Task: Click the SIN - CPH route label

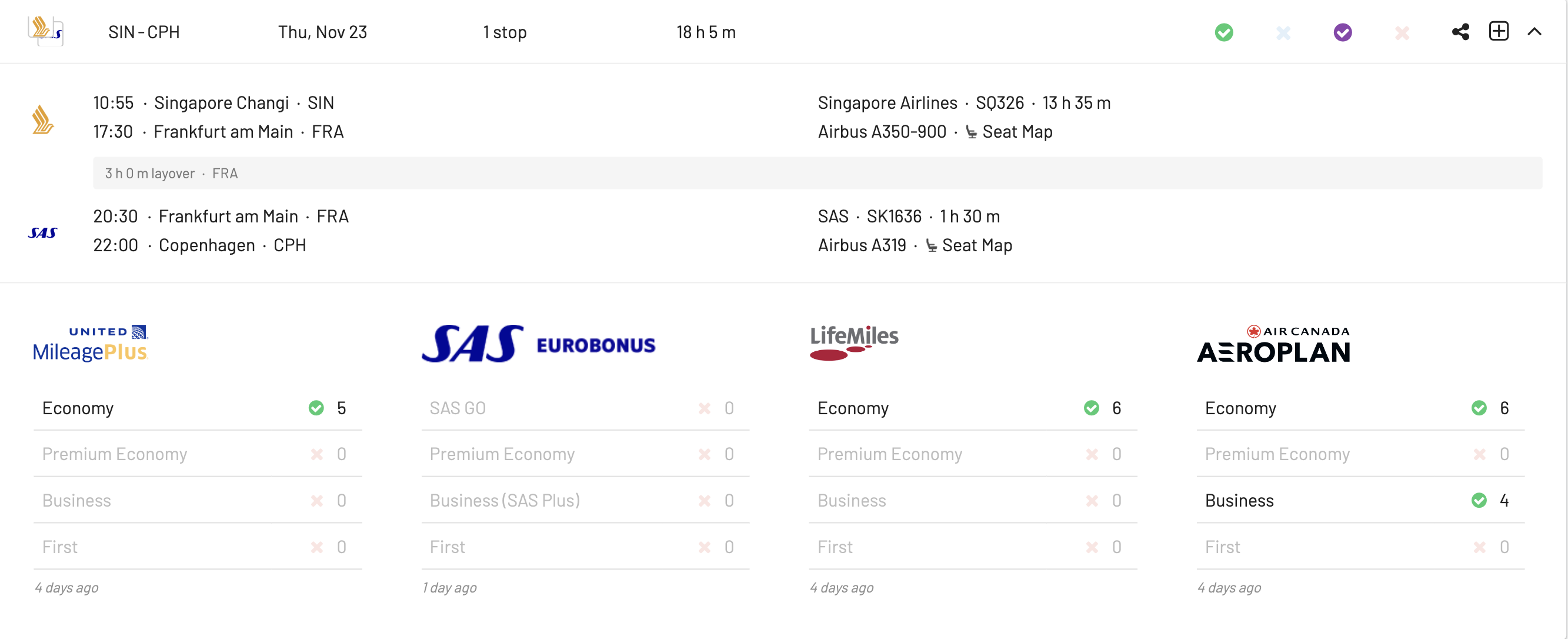Action: click(x=144, y=32)
